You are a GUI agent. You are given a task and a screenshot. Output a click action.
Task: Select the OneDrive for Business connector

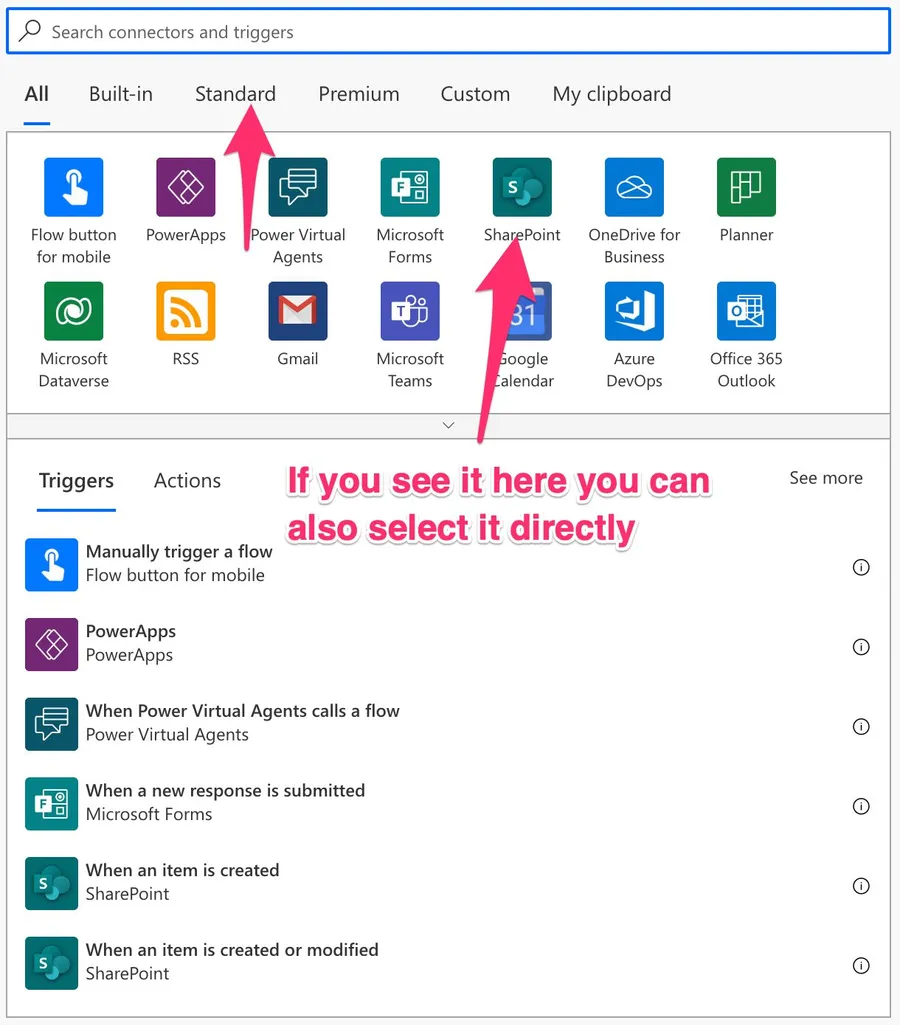tap(634, 187)
